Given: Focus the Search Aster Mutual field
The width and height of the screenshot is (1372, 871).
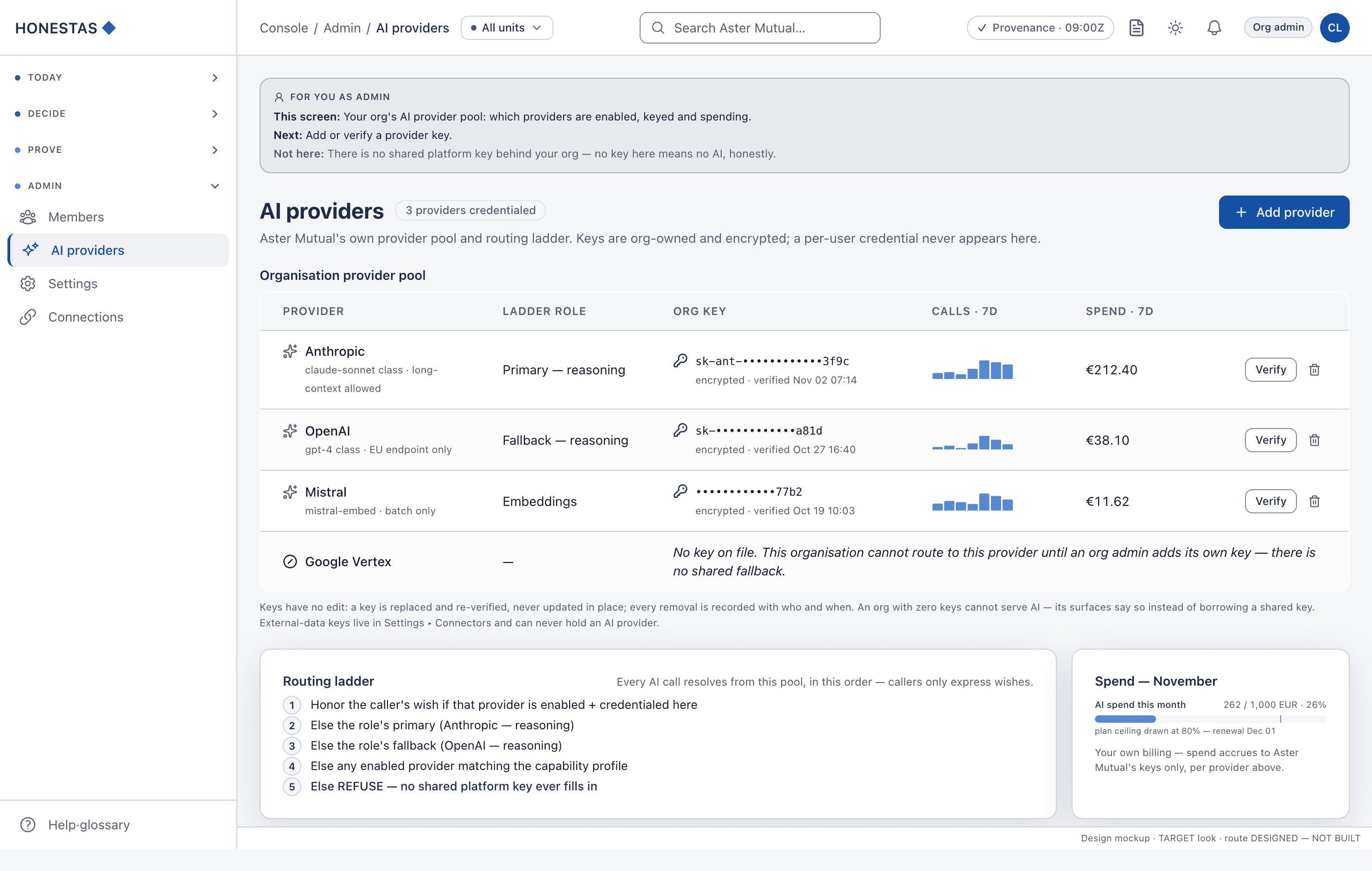Looking at the screenshot, I should point(760,28).
